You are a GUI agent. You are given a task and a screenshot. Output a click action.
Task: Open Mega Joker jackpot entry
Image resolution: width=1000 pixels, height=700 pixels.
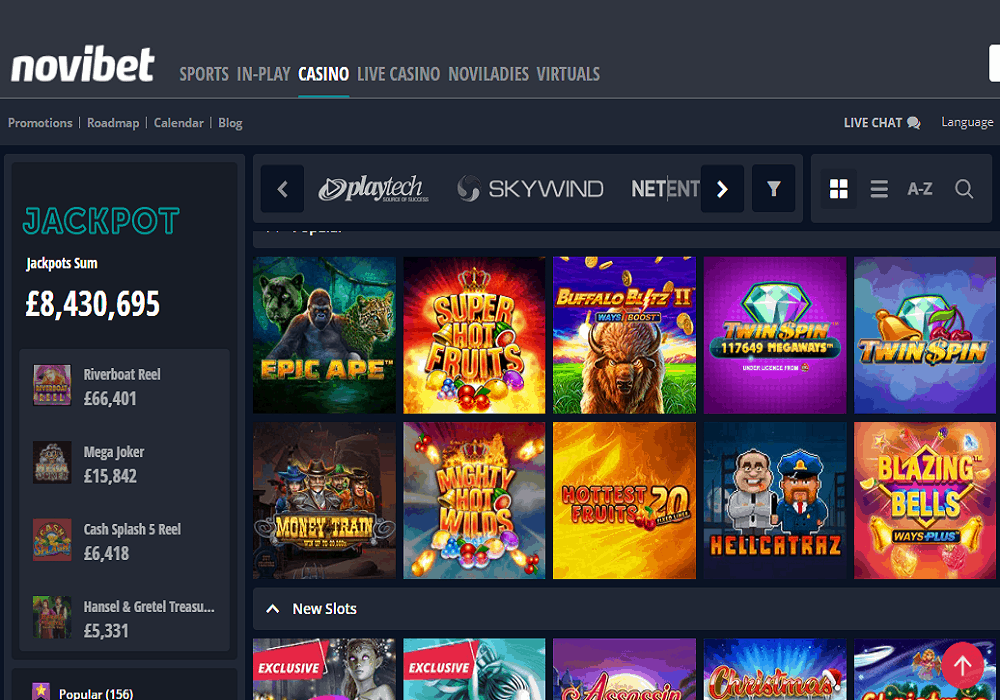click(x=124, y=463)
